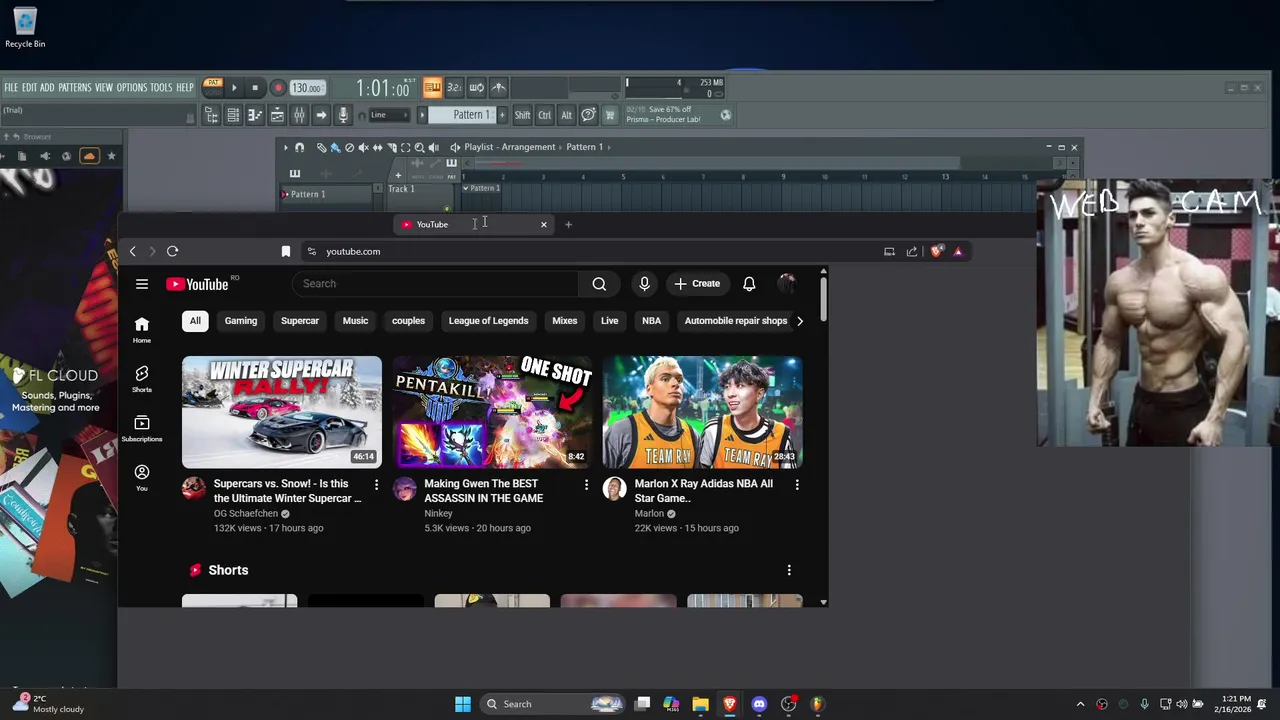Open Subscriptions in YouTube sidebar

point(142,428)
